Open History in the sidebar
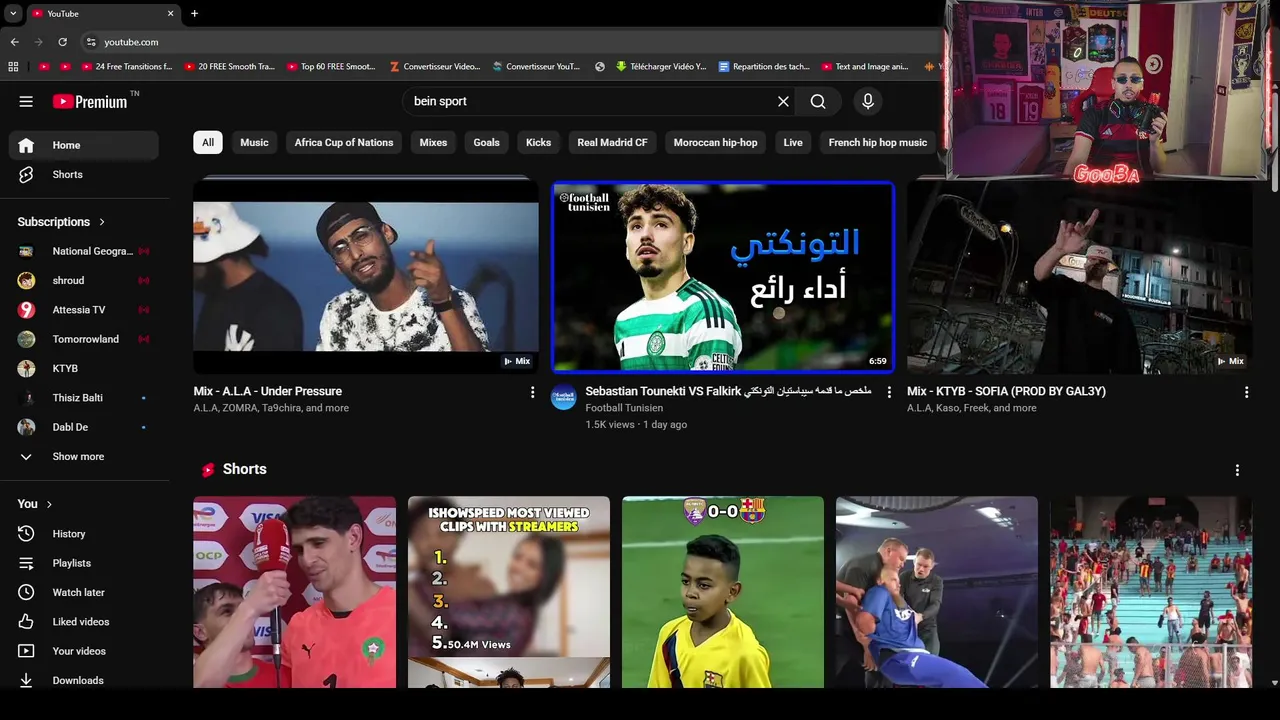This screenshot has width=1280, height=720. click(83, 534)
